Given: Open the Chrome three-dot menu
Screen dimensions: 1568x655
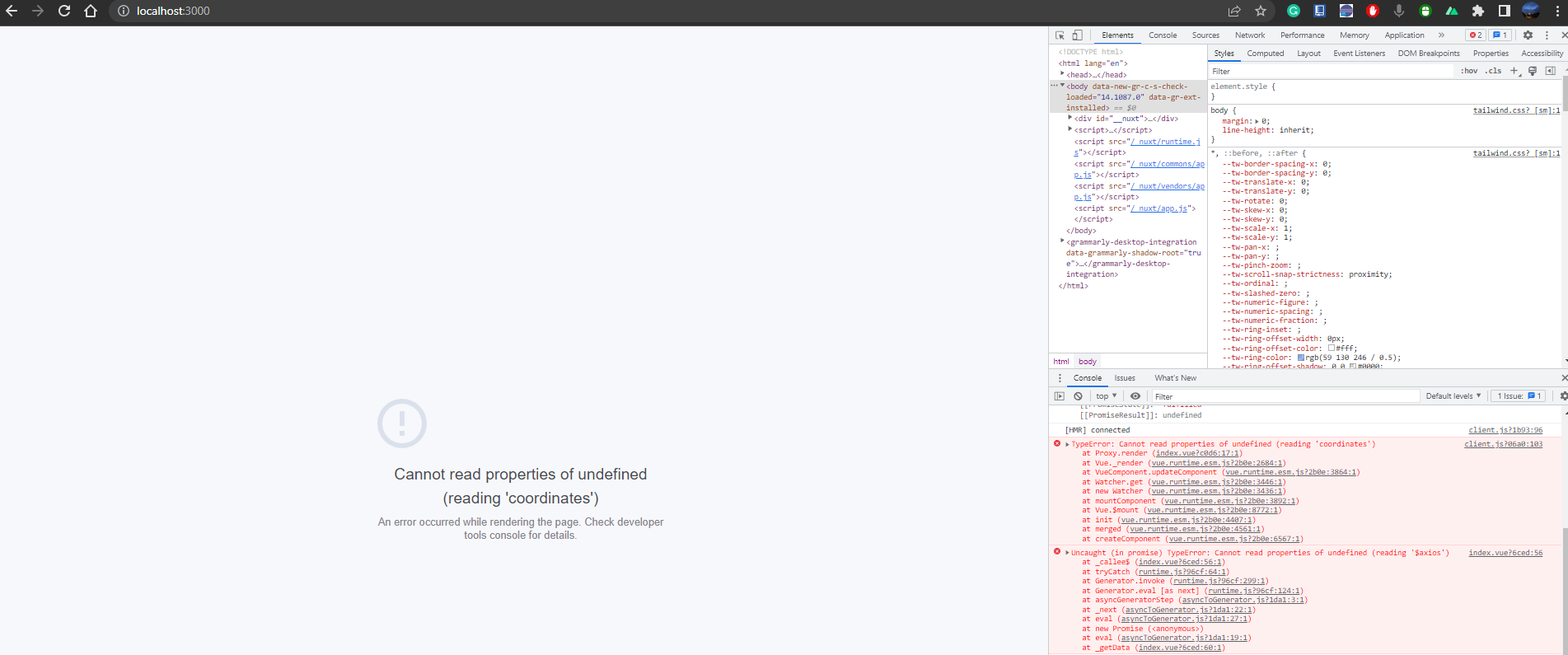Looking at the screenshot, I should click(1557, 11).
